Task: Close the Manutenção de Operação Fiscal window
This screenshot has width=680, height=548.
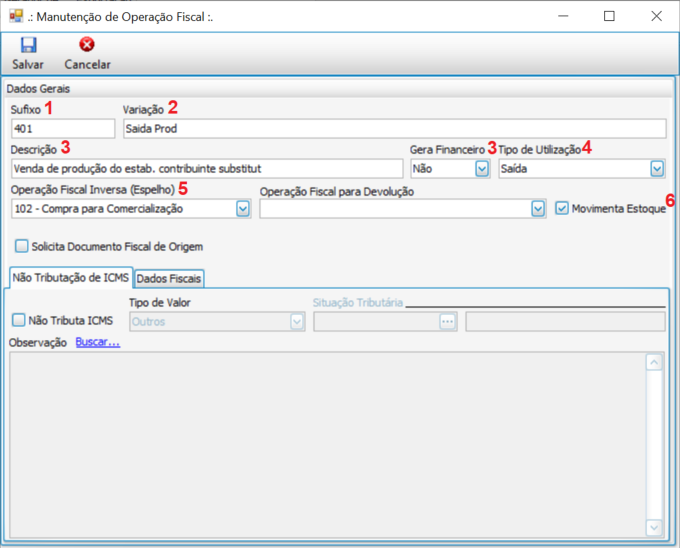Action: pos(657,16)
